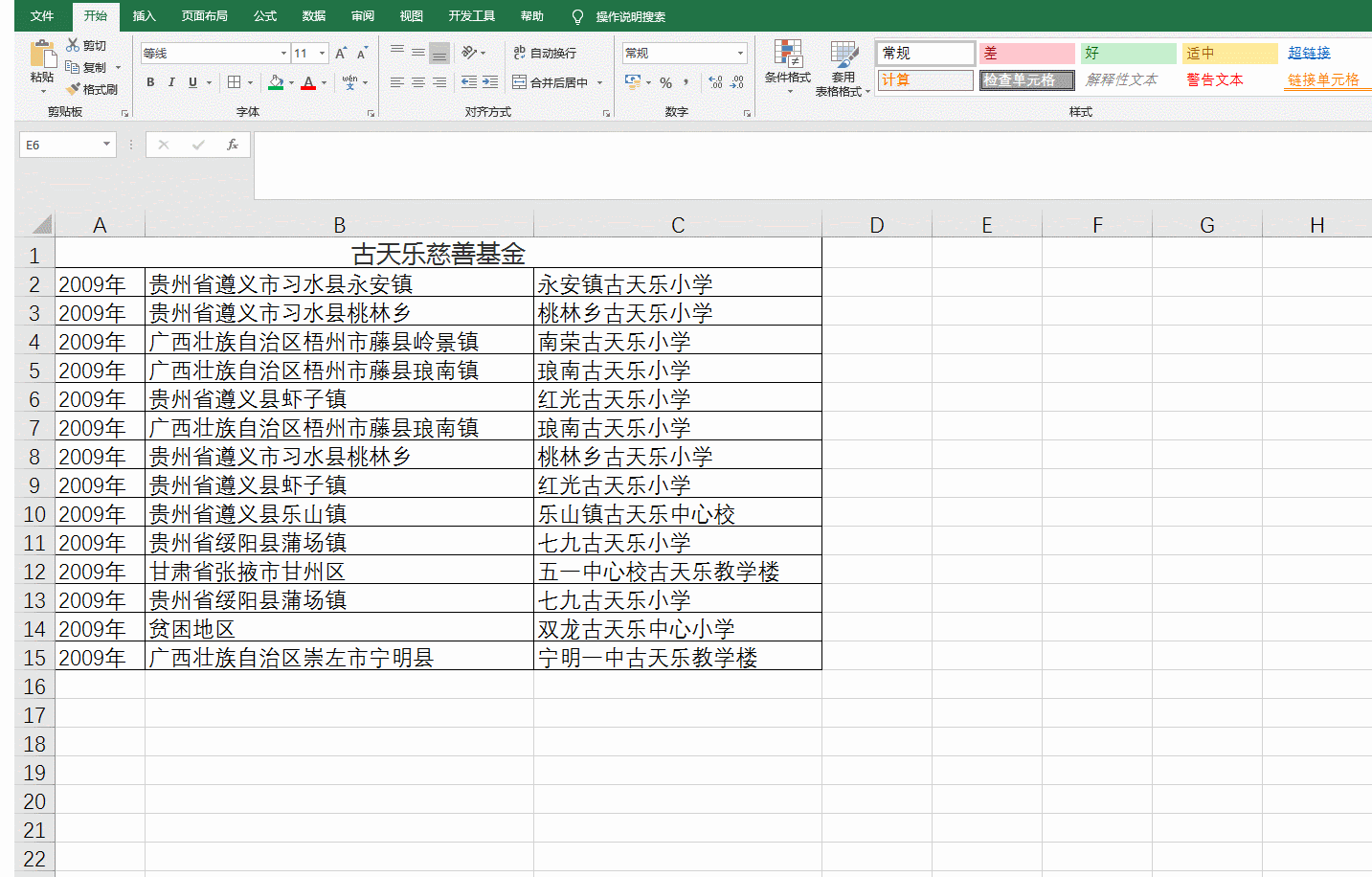This screenshot has height=877, width=1372.
Task: Click the 合并后居中 button
Action: (x=551, y=82)
